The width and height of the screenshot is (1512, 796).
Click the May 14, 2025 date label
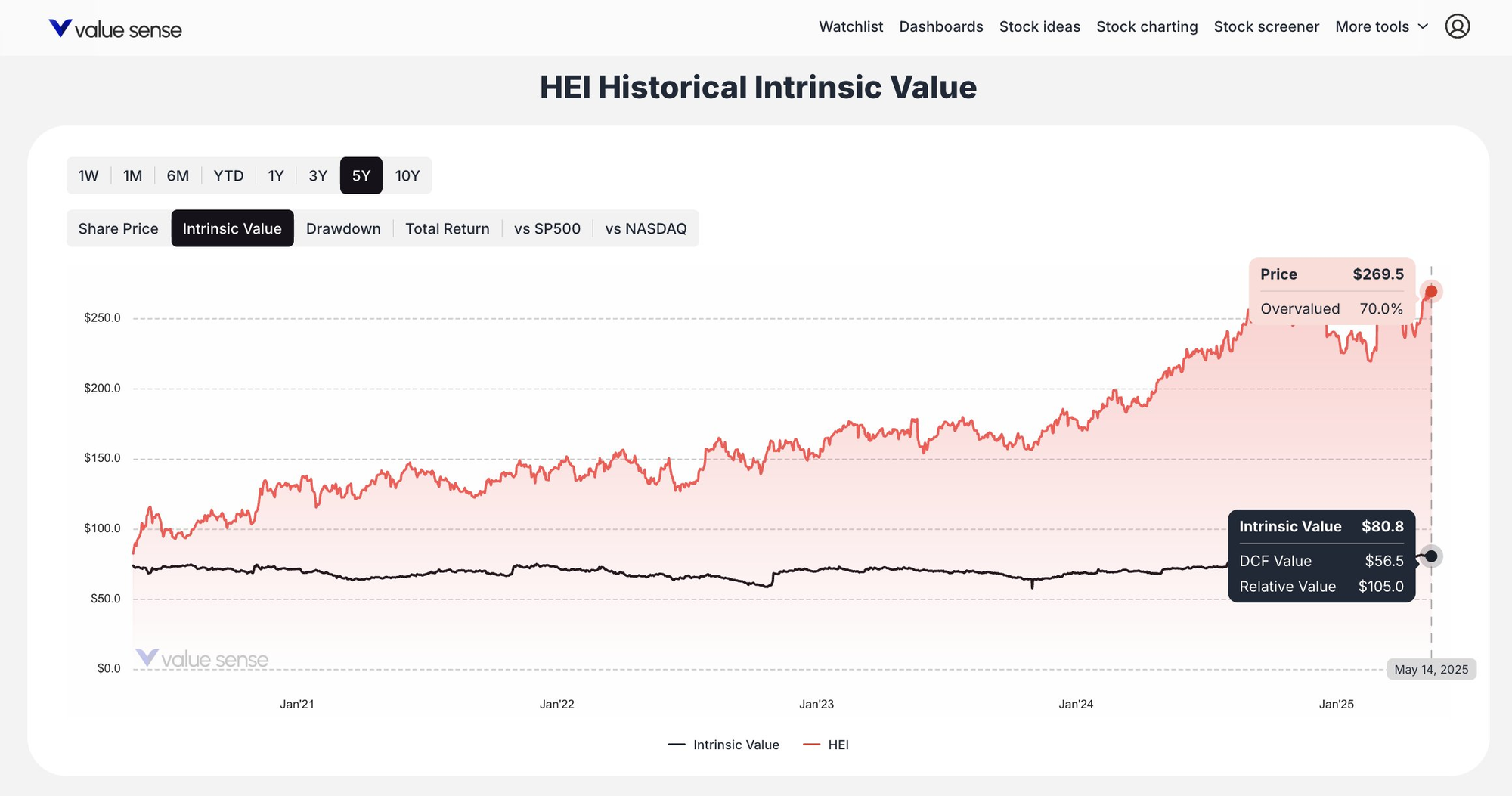[x=1431, y=670]
